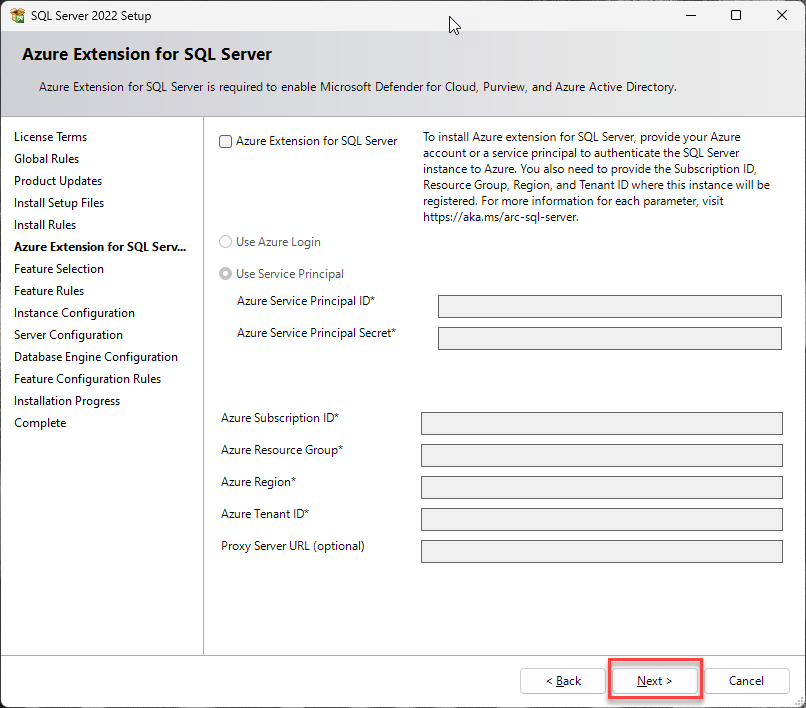The image size is (806, 708).
Task: Click the Azure Subscription ID input box
Action: (601, 423)
